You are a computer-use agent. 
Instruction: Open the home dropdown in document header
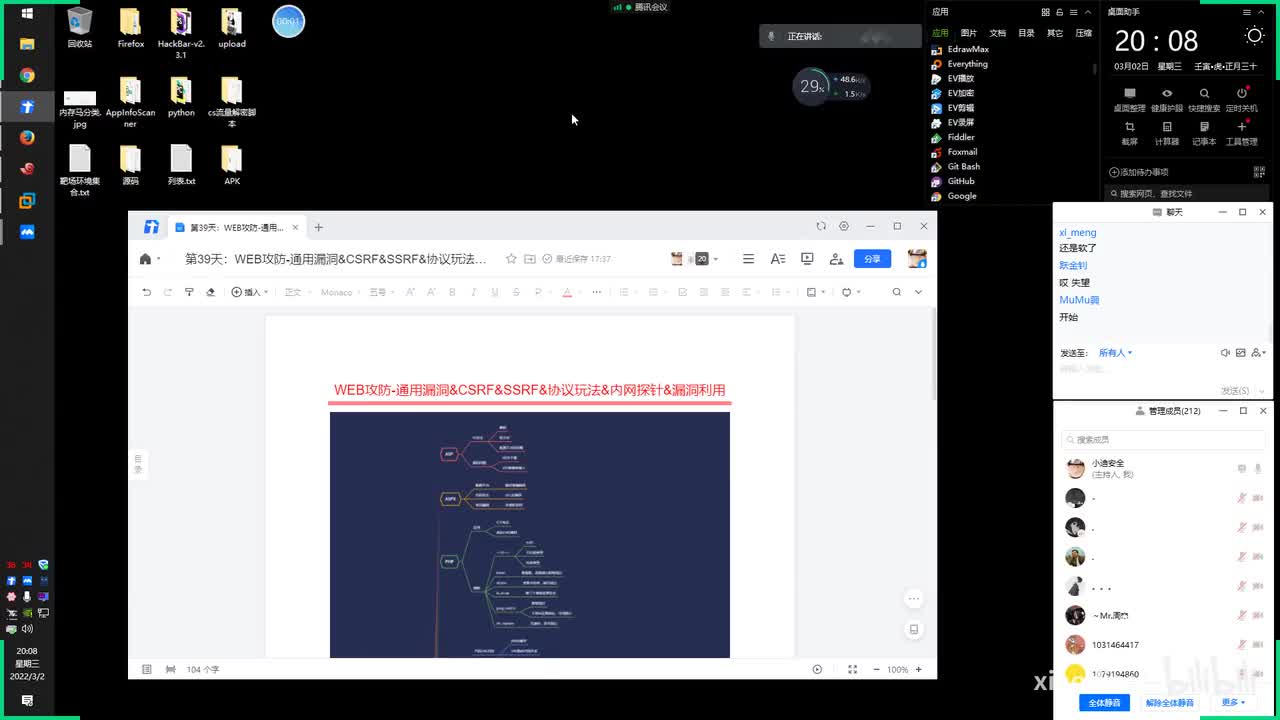pos(150,259)
